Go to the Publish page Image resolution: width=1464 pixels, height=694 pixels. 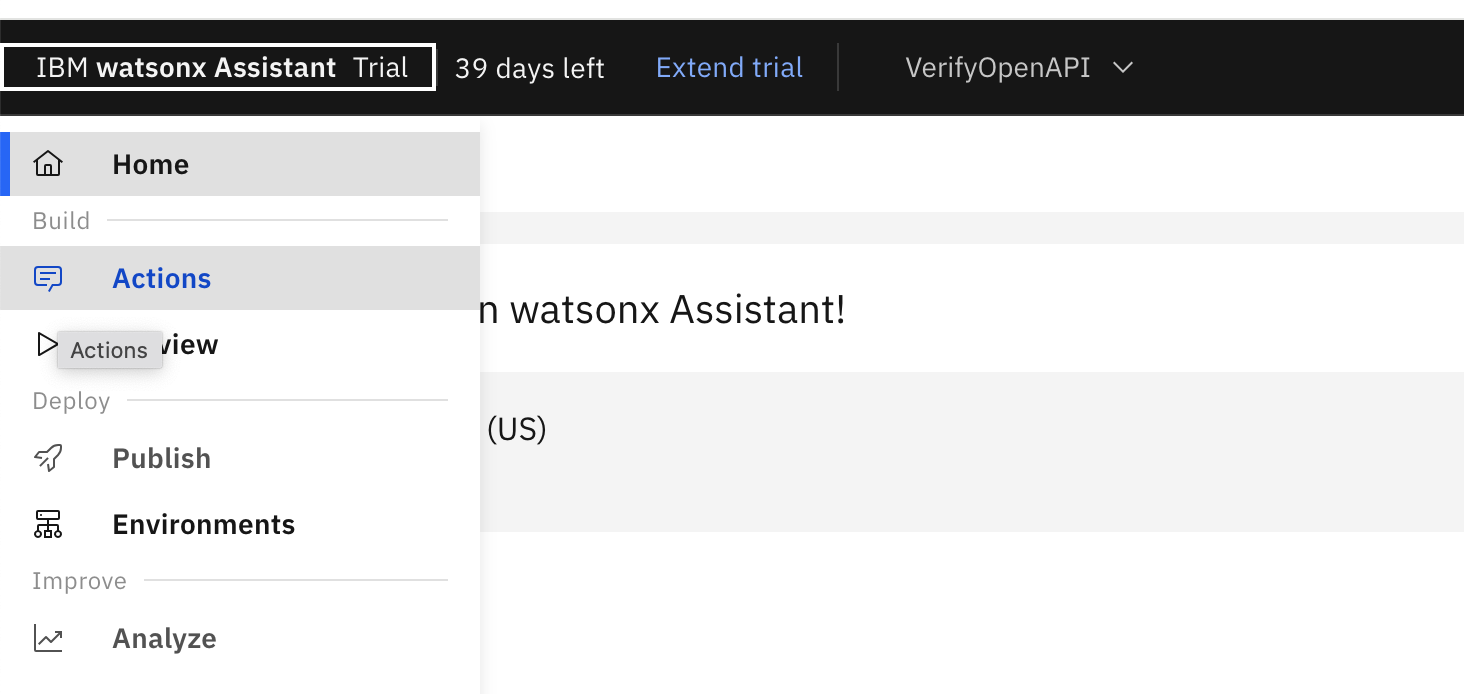click(162, 458)
